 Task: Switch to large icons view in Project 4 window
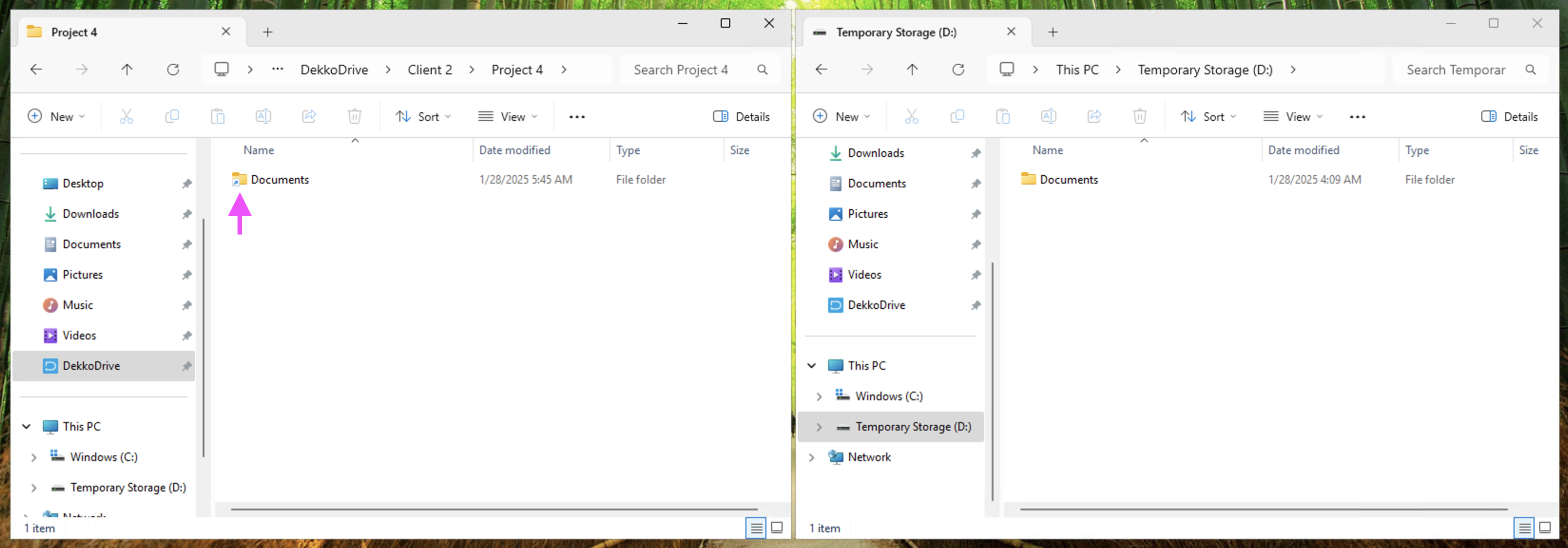point(777,528)
